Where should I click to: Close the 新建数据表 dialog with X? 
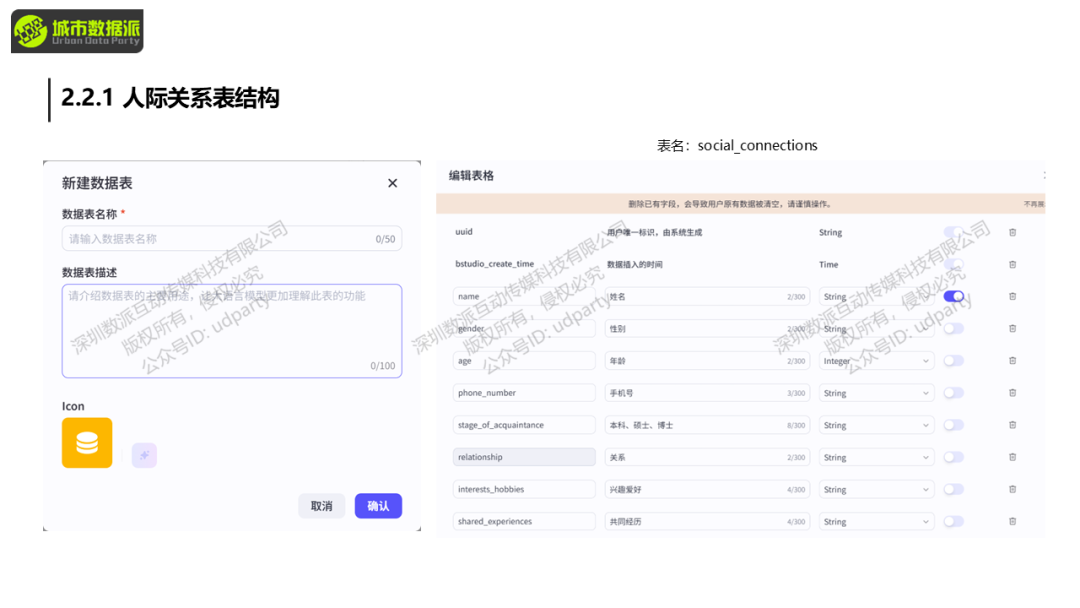(392, 183)
